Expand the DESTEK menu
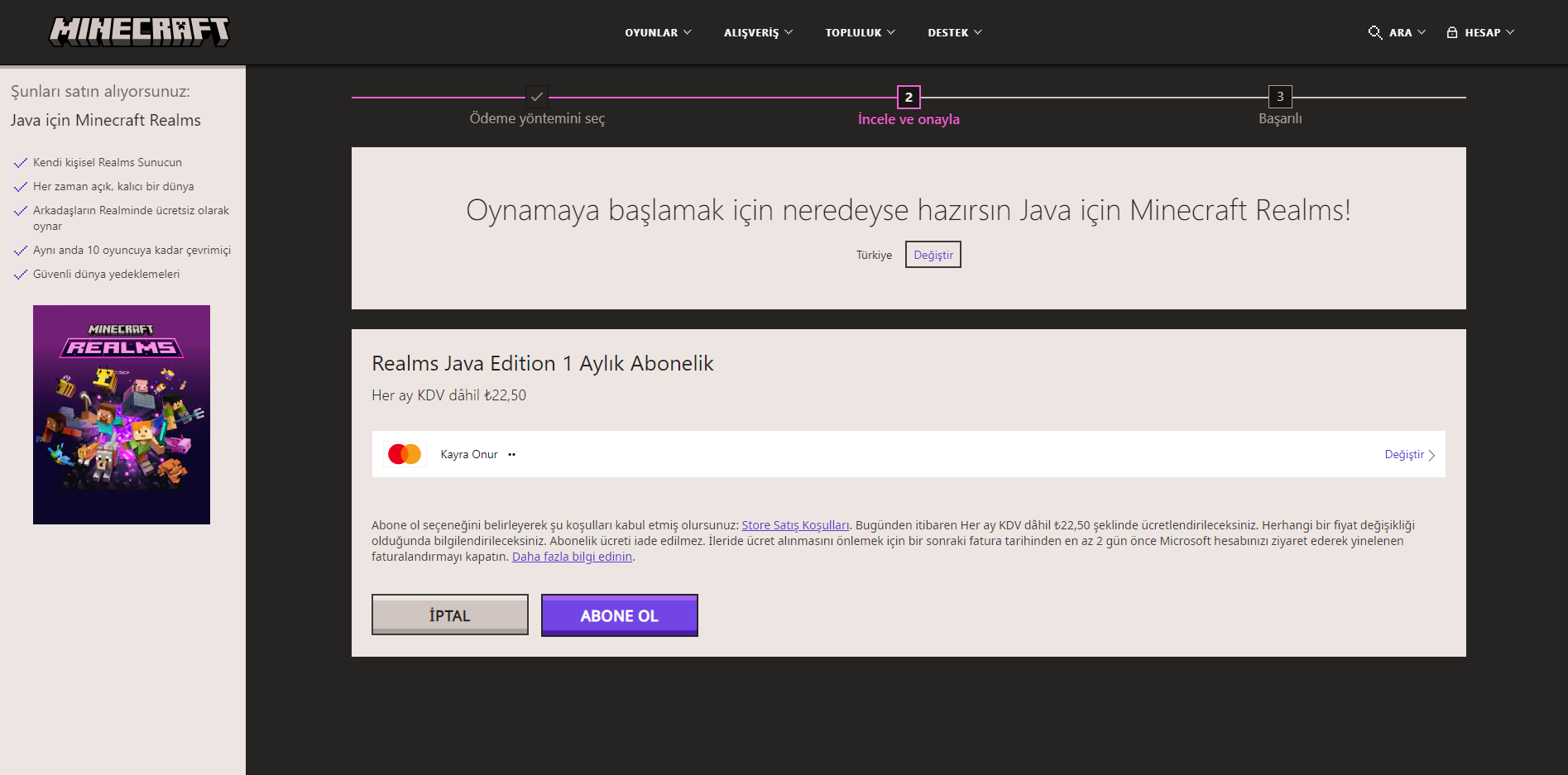The image size is (1568, 775). point(955,32)
